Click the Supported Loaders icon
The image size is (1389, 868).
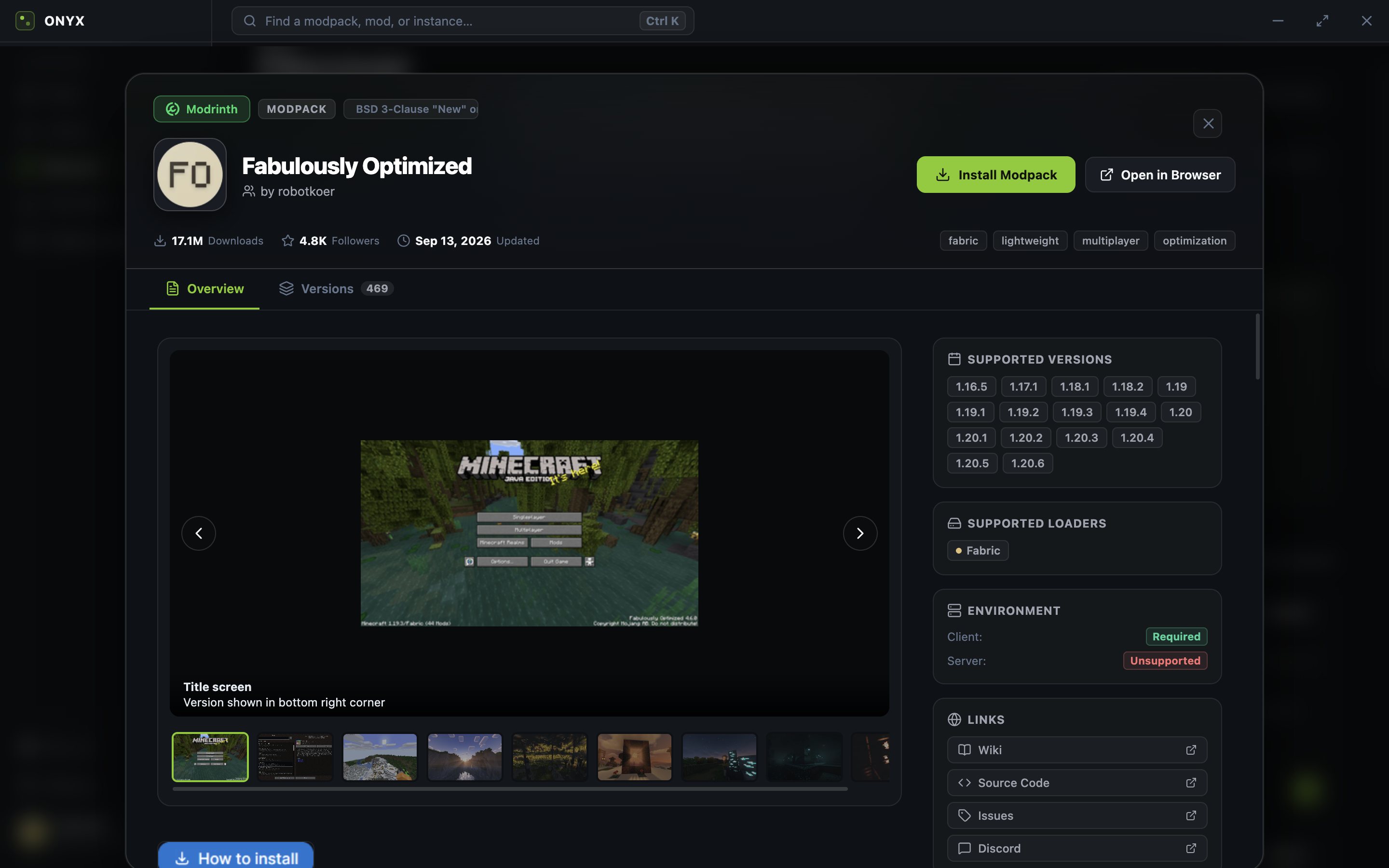(x=954, y=524)
